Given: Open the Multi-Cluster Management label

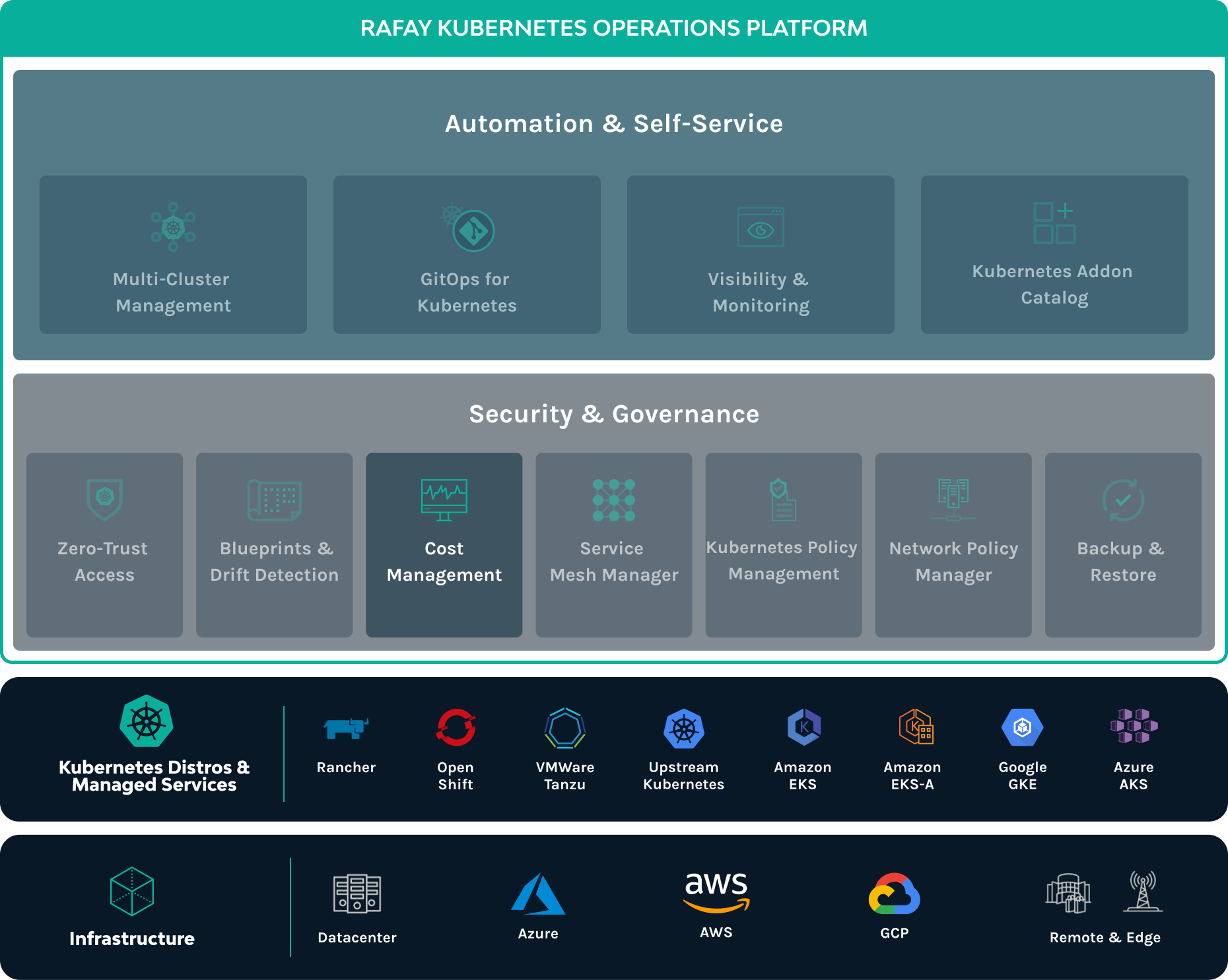Looking at the screenshot, I should [172, 292].
